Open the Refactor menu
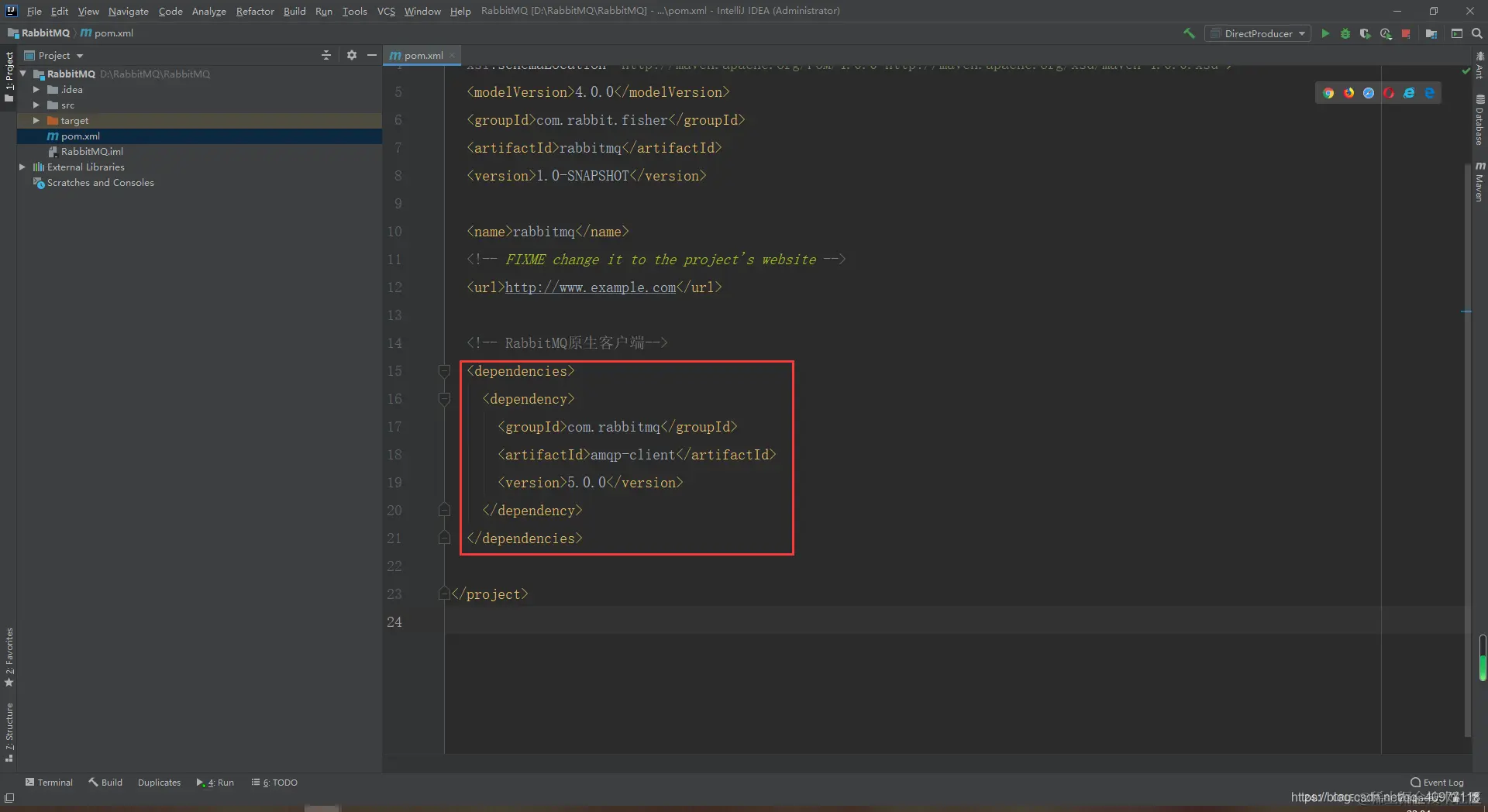The image size is (1488, 812). pyautogui.click(x=255, y=11)
